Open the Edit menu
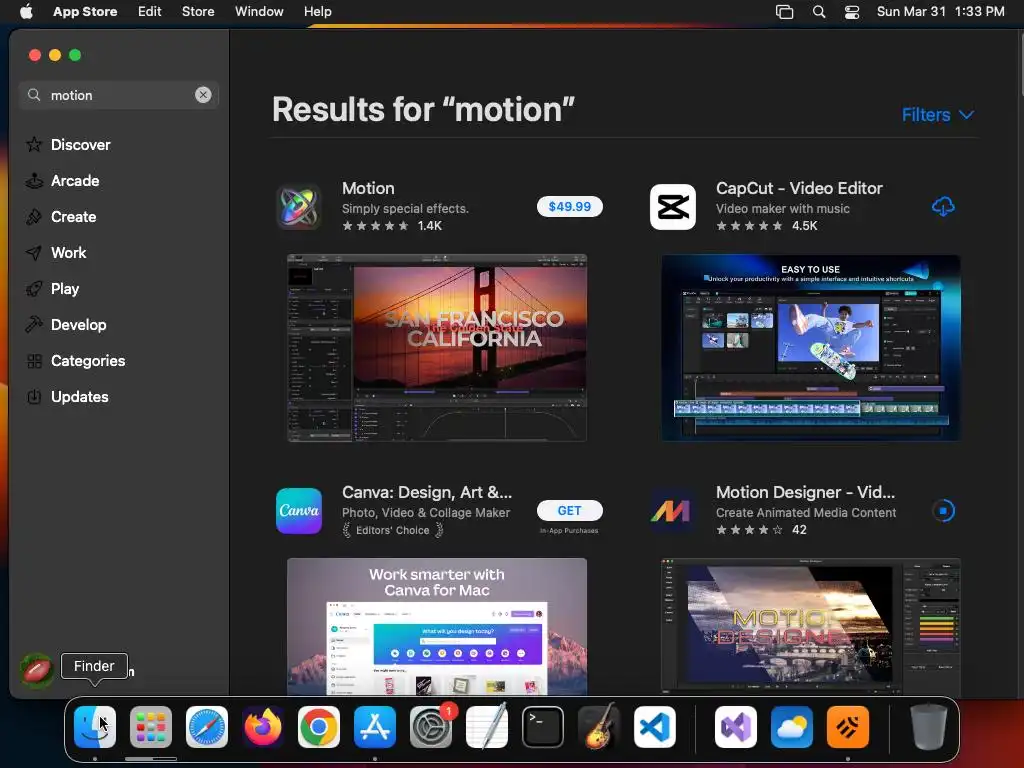 pos(150,11)
